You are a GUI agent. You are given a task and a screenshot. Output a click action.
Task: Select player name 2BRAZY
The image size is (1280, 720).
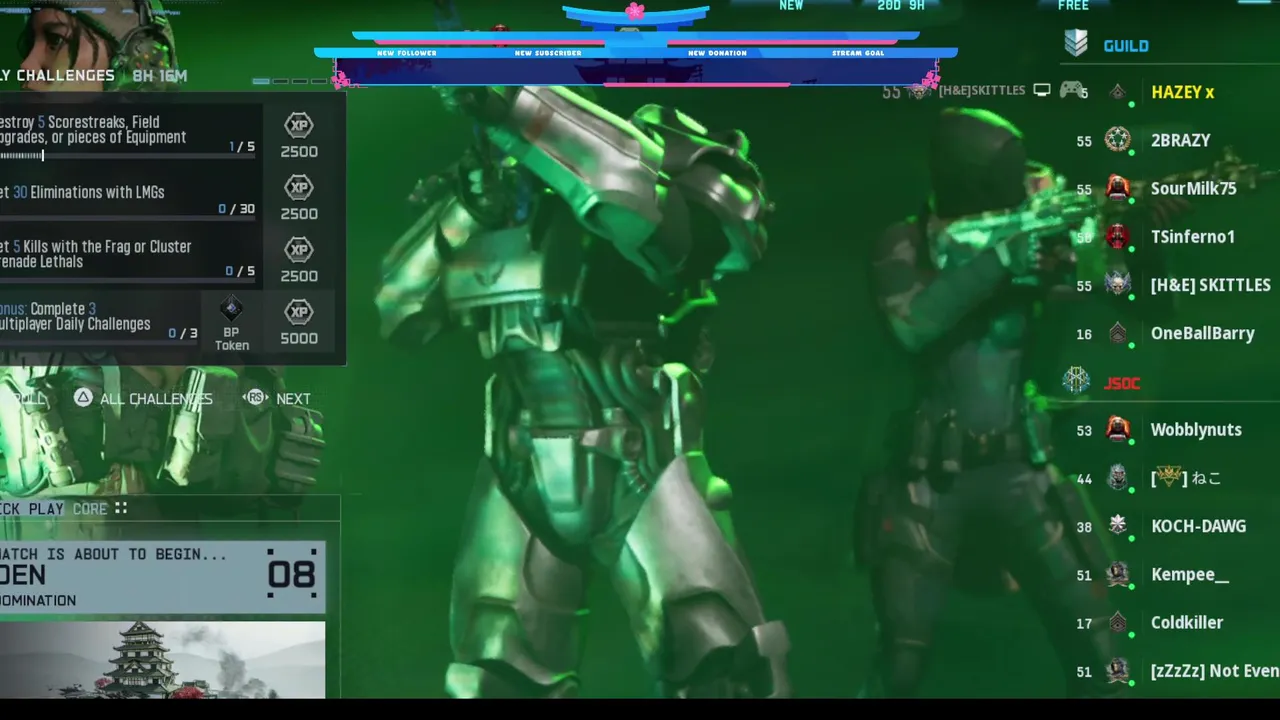tap(1180, 140)
